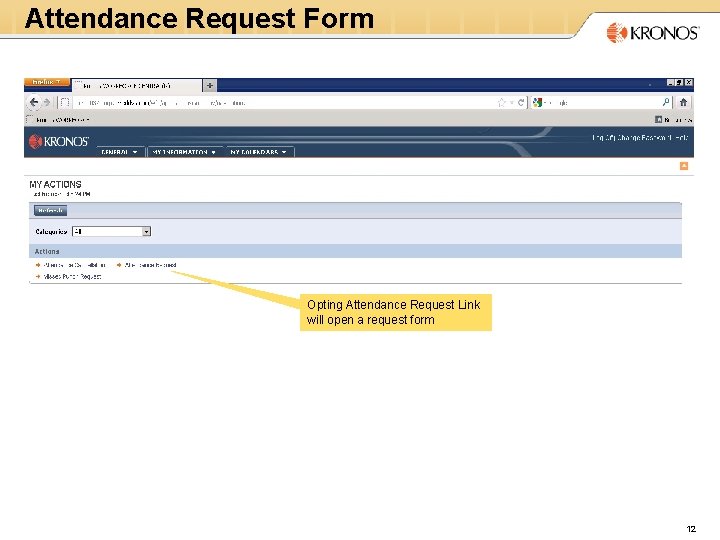
Task: Click the magnifier search icon
Action: 666,102
